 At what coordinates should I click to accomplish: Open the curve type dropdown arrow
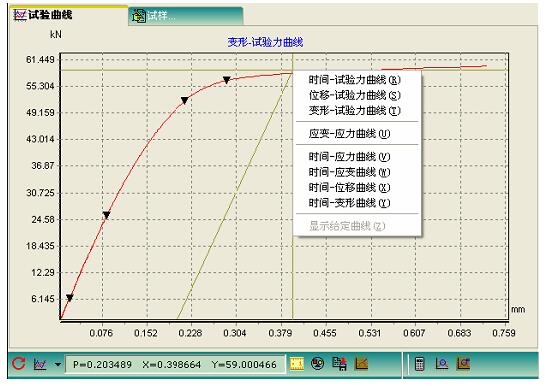point(58,364)
